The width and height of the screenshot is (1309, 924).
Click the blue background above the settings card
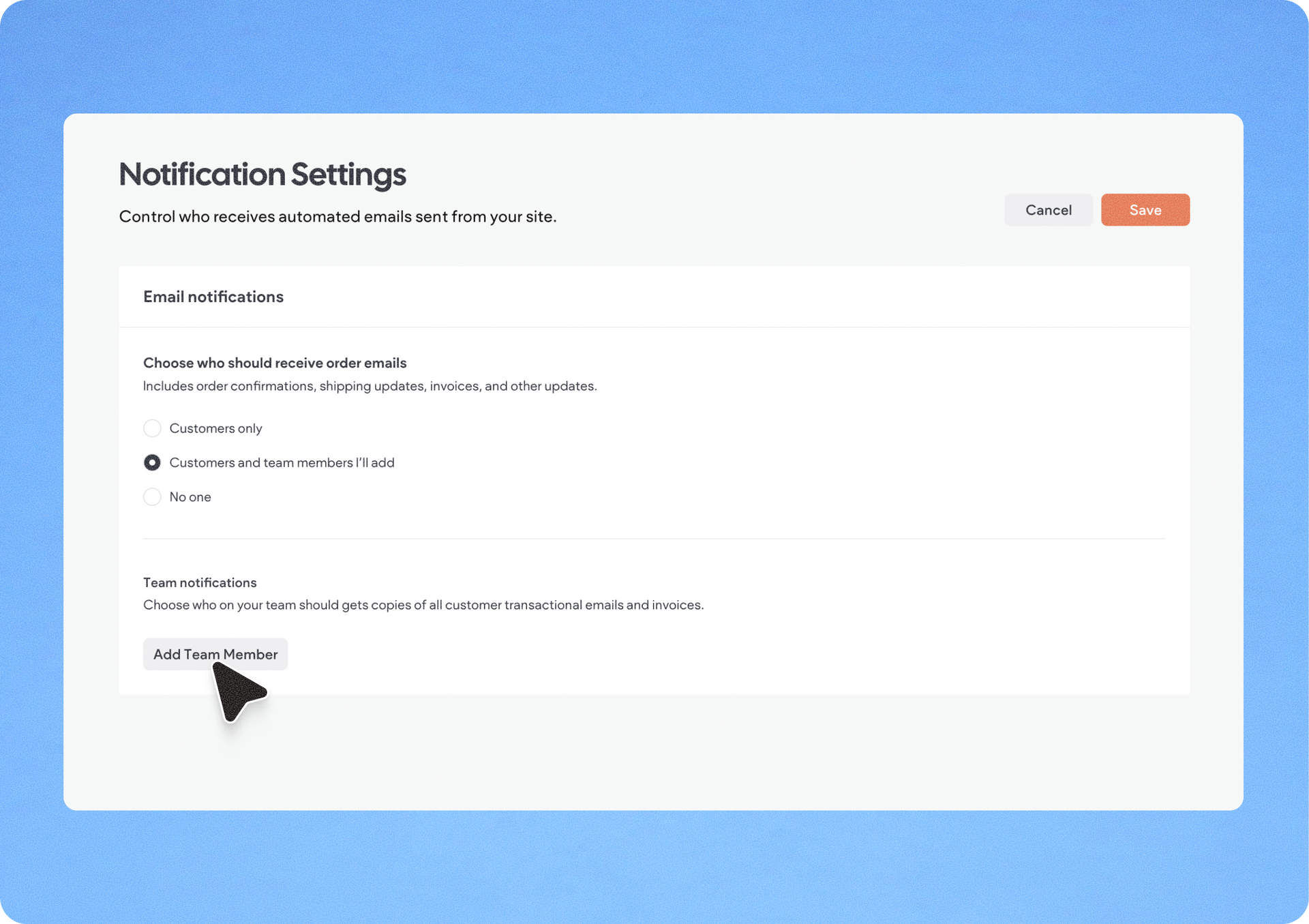tap(653, 55)
